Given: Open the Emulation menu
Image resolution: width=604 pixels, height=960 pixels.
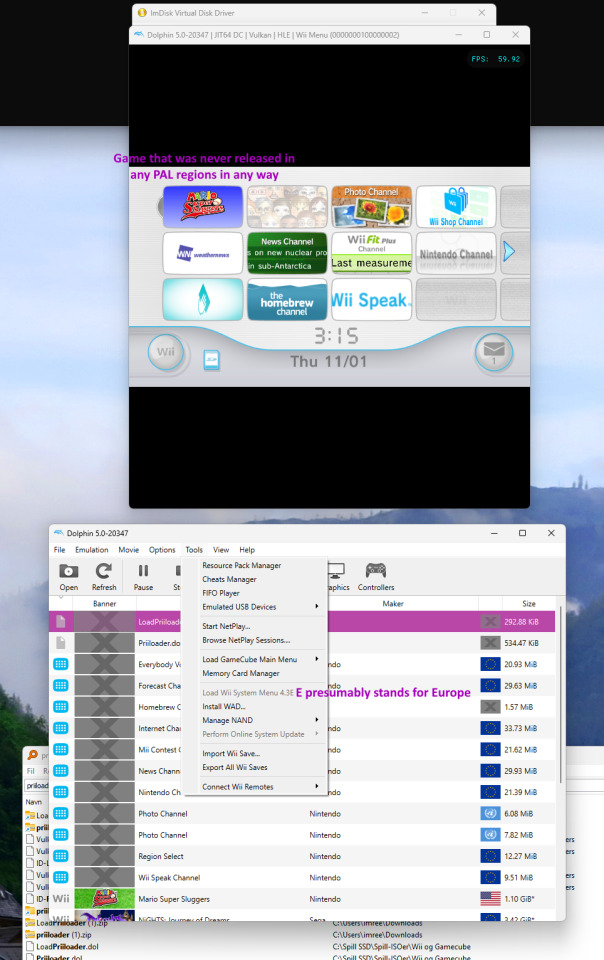Looking at the screenshot, I should click(x=92, y=550).
